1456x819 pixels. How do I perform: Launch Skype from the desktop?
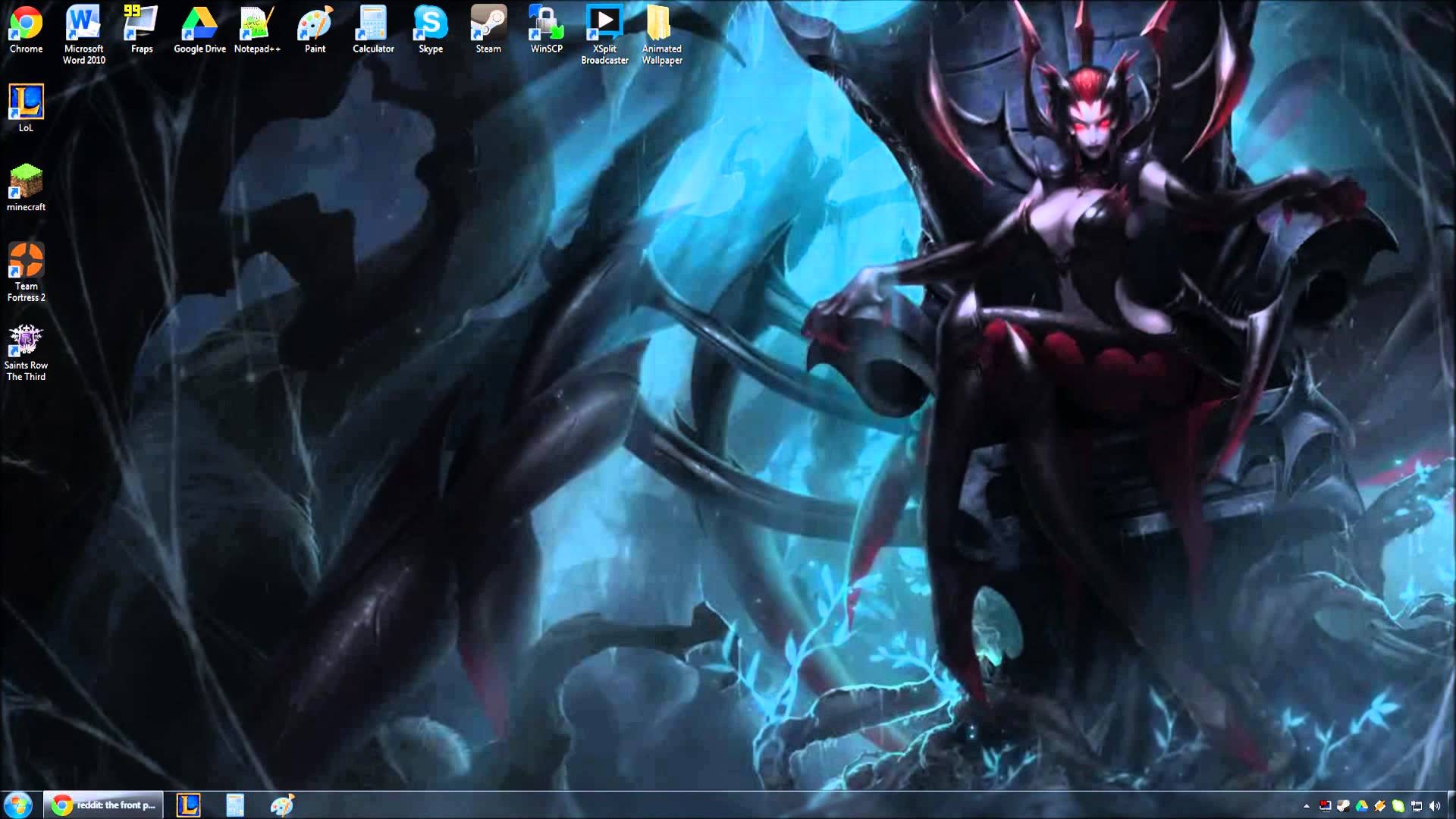pos(429,23)
